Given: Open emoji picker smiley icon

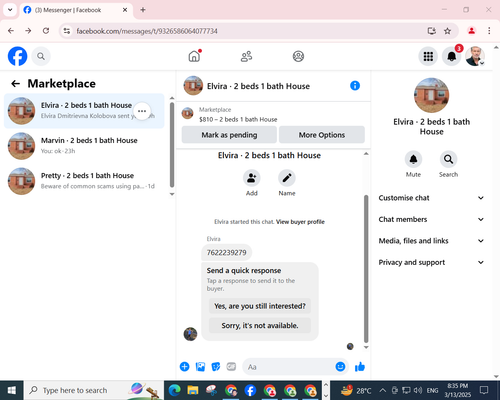Looking at the screenshot, I should [x=340, y=367].
